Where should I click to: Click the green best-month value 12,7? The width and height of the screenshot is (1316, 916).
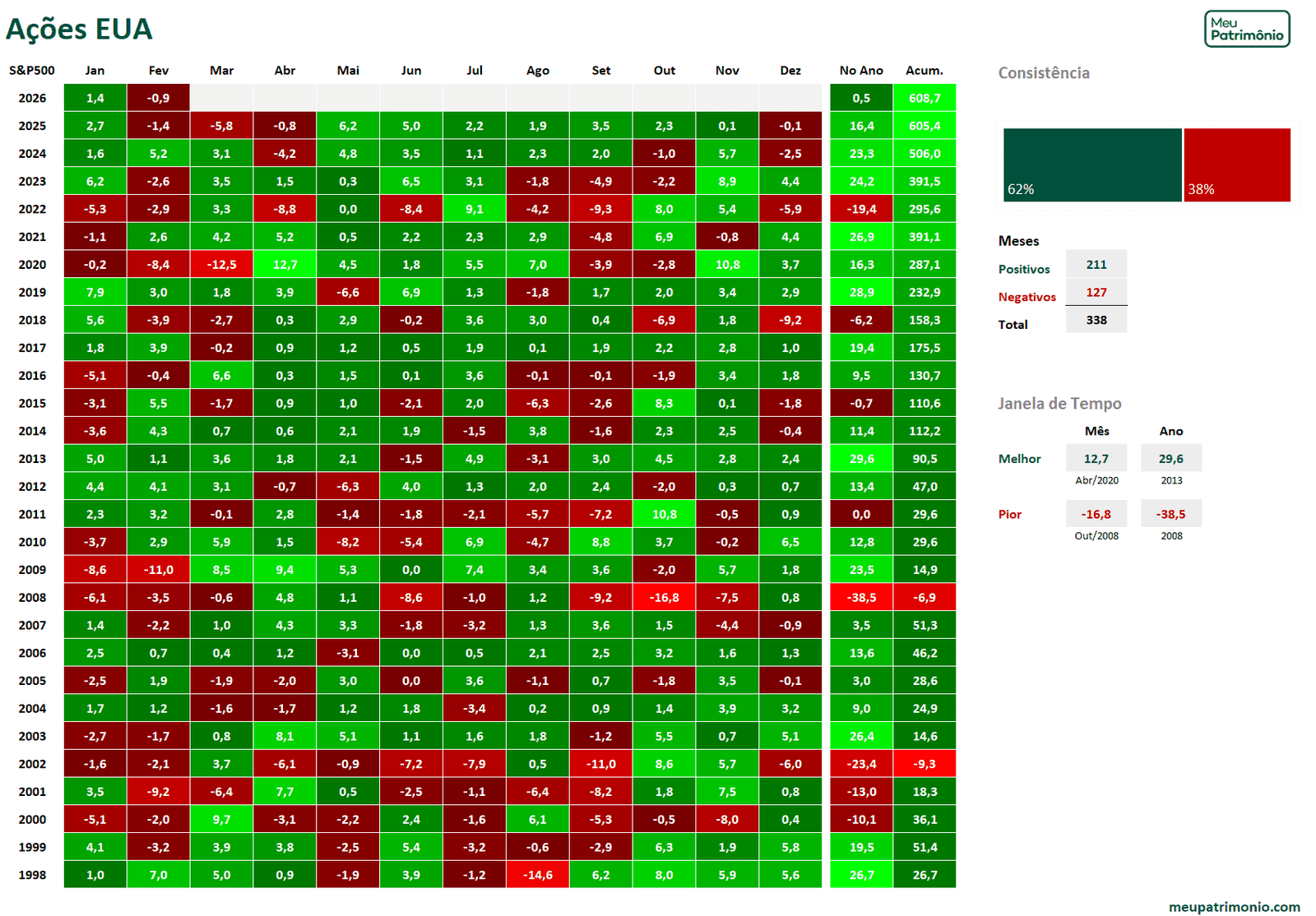1097,457
